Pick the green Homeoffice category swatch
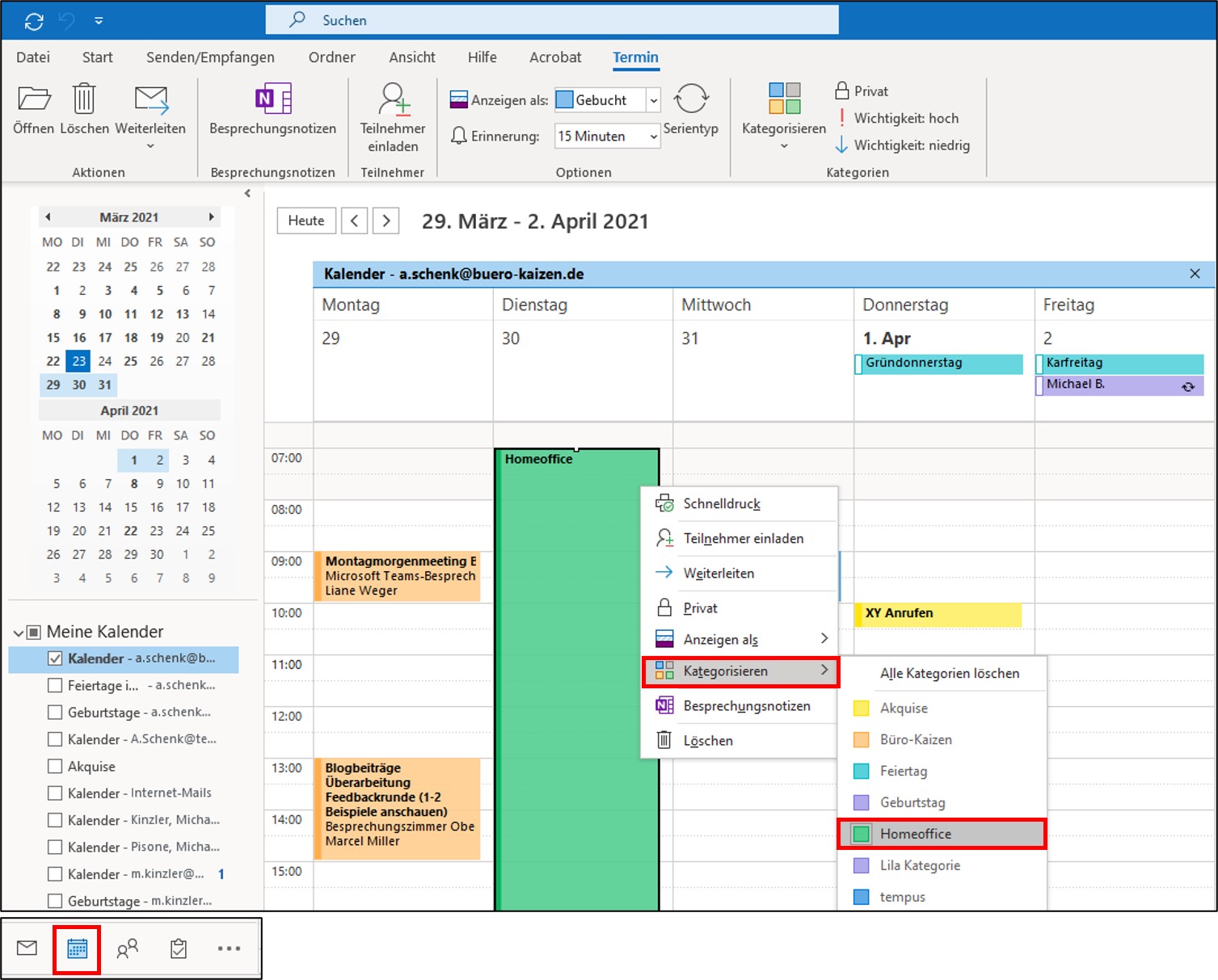 pos(862,834)
